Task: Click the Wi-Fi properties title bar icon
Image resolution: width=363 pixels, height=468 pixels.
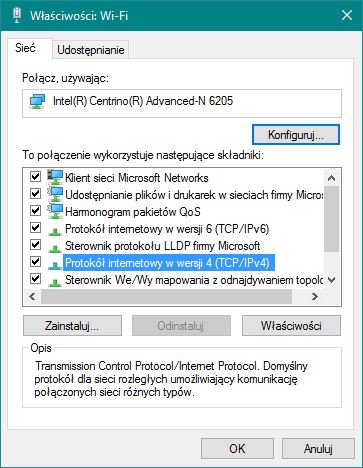Action: pyautogui.click(x=17, y=15)
